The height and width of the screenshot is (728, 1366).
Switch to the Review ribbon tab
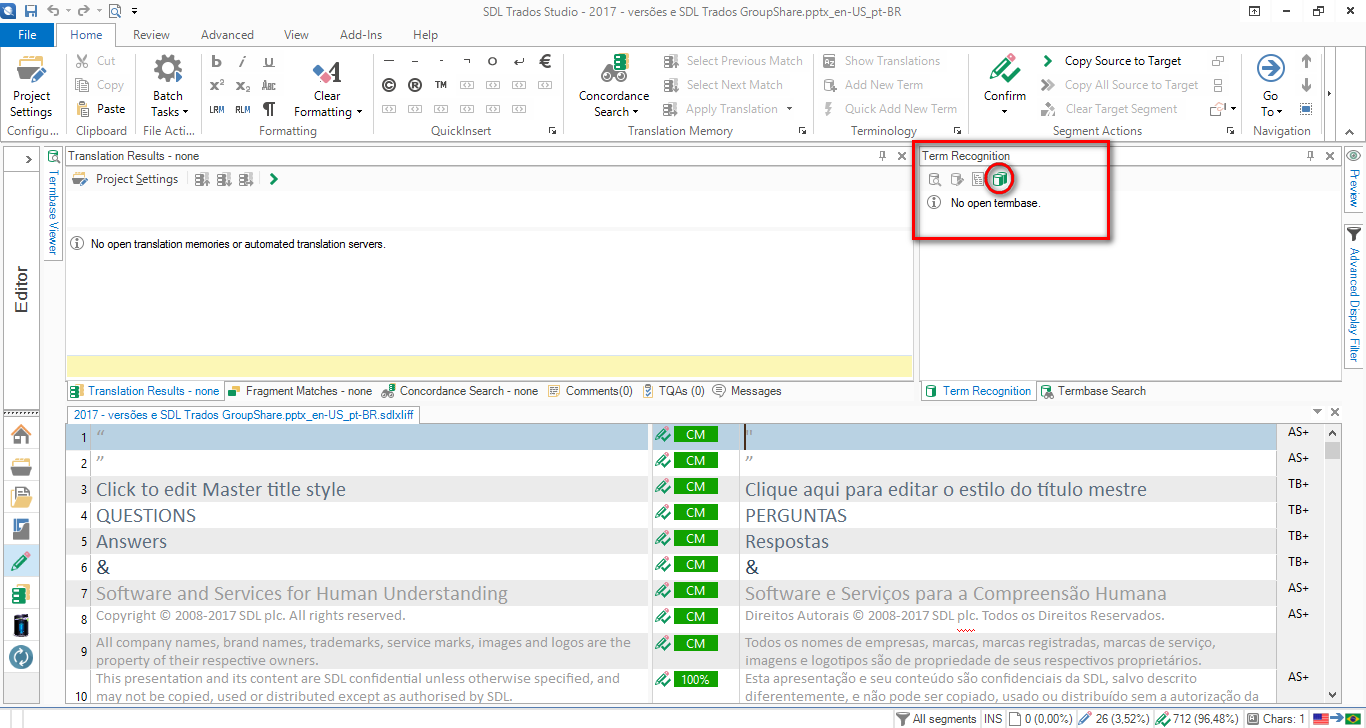point(151,35)
